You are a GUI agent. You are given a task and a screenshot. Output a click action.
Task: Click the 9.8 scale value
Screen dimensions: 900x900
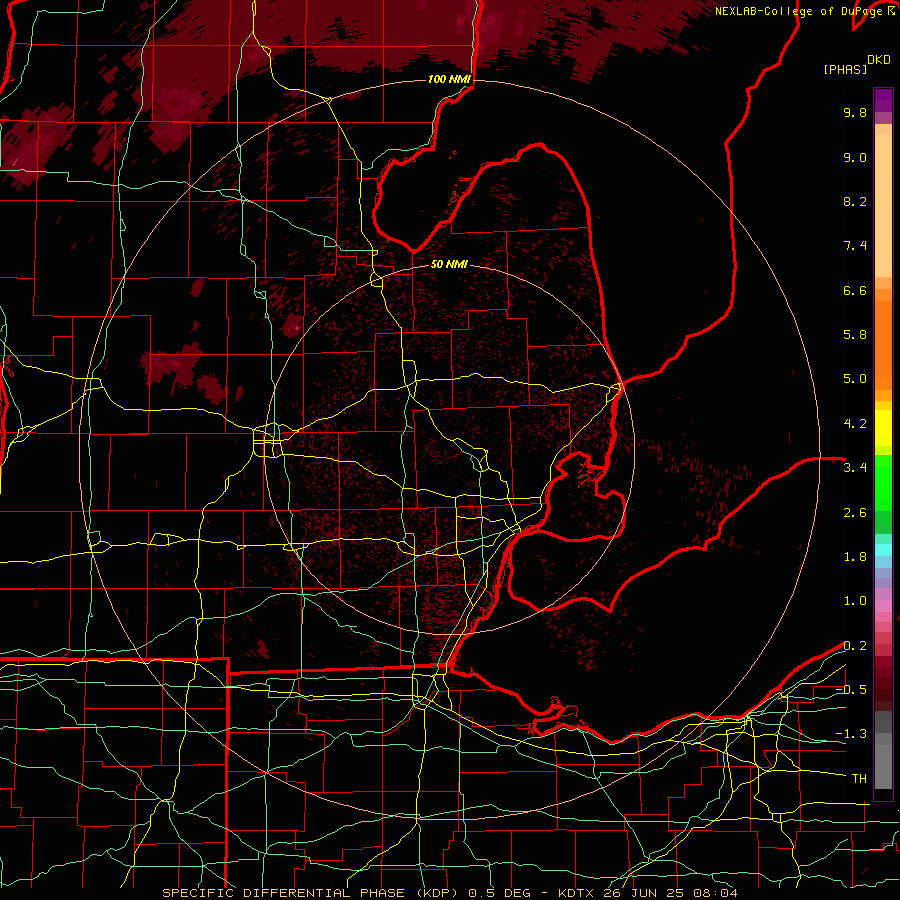click(855, 112)
